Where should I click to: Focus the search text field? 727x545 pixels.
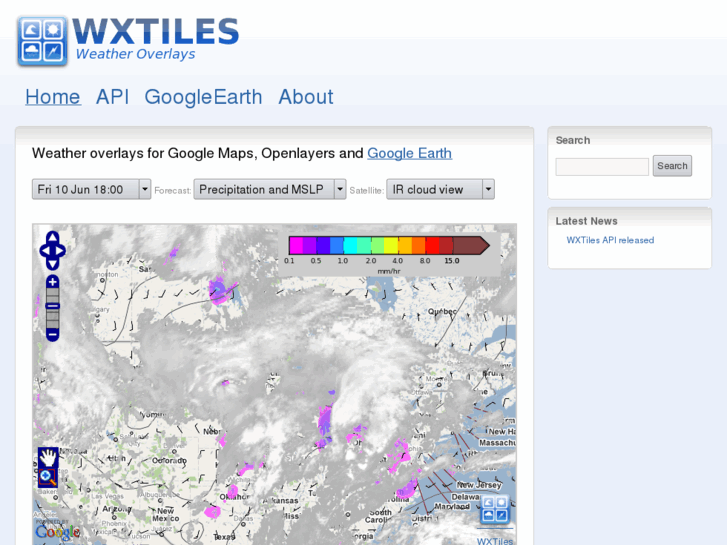[x=602, y=167]
